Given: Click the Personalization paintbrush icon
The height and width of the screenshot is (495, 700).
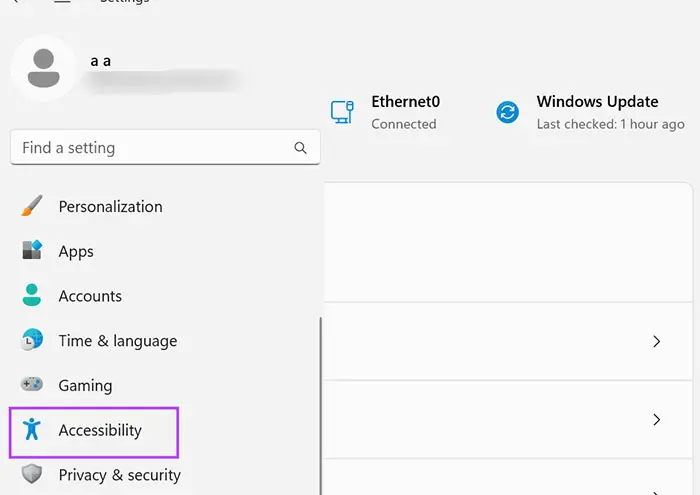Looking at the screenshot, I should [32, 207].
